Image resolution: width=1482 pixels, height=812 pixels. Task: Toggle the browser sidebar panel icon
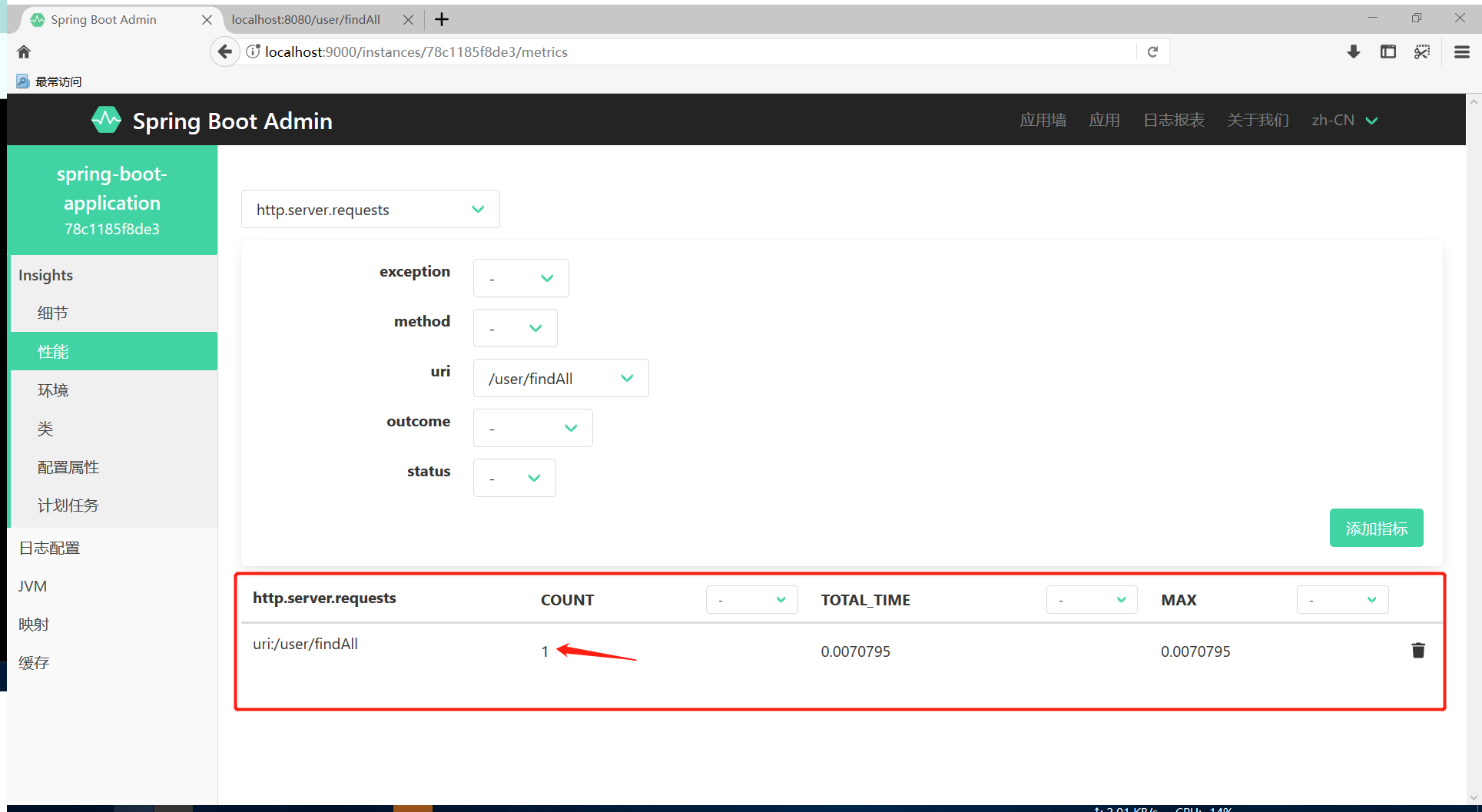(x=1388, y=51)
